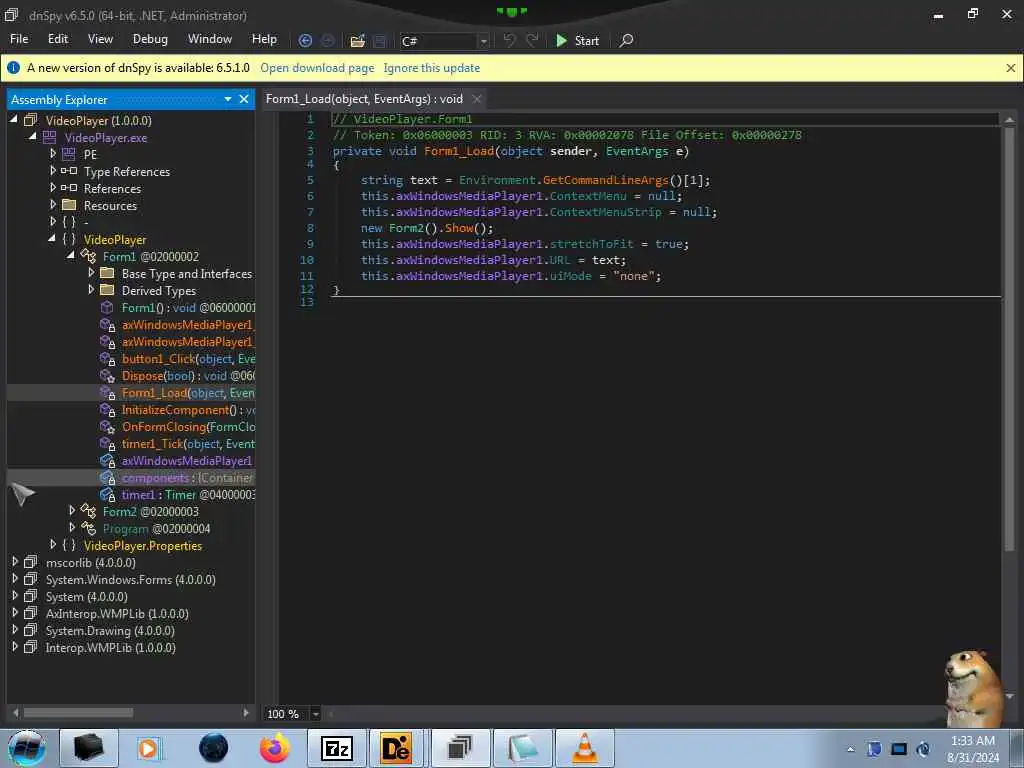Start debugging with the Start button
Screen dimensions: 1024x768
[x=577, y=40]
